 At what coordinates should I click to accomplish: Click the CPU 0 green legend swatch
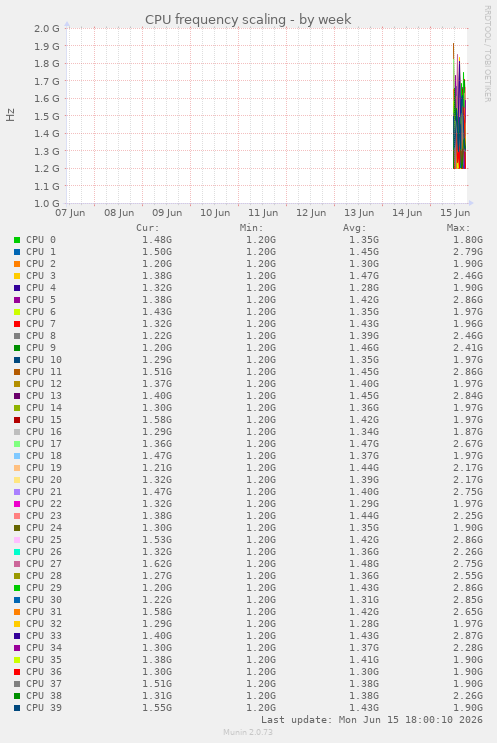[x=17, y=240]
